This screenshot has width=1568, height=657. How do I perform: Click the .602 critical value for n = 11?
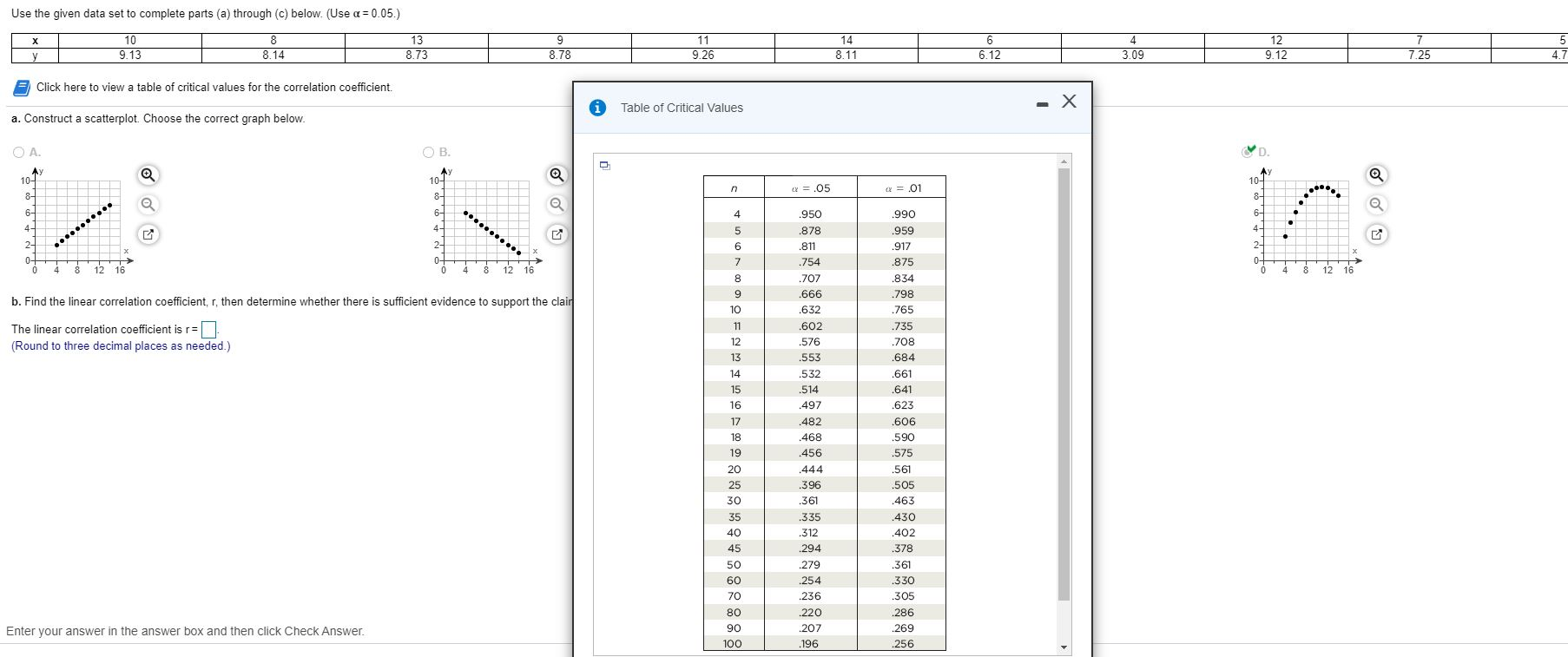(x=810, y=326)
